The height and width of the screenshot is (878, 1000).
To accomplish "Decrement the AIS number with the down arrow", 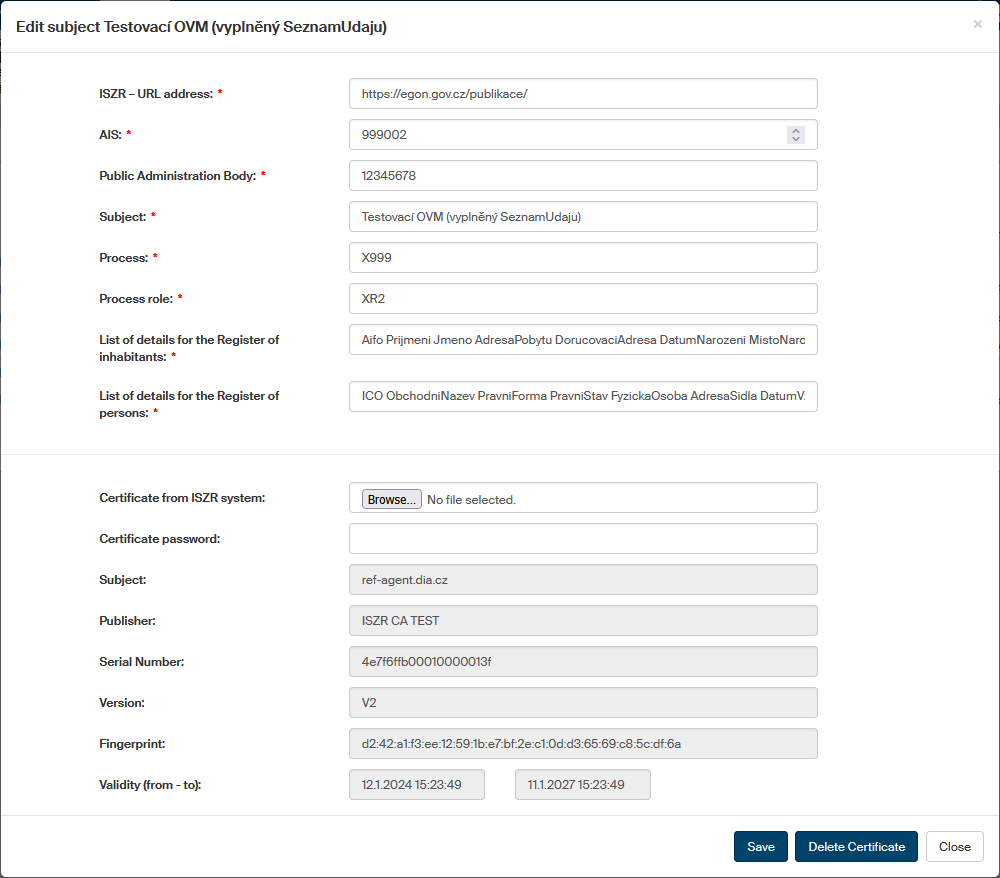I will pos(796,139).
